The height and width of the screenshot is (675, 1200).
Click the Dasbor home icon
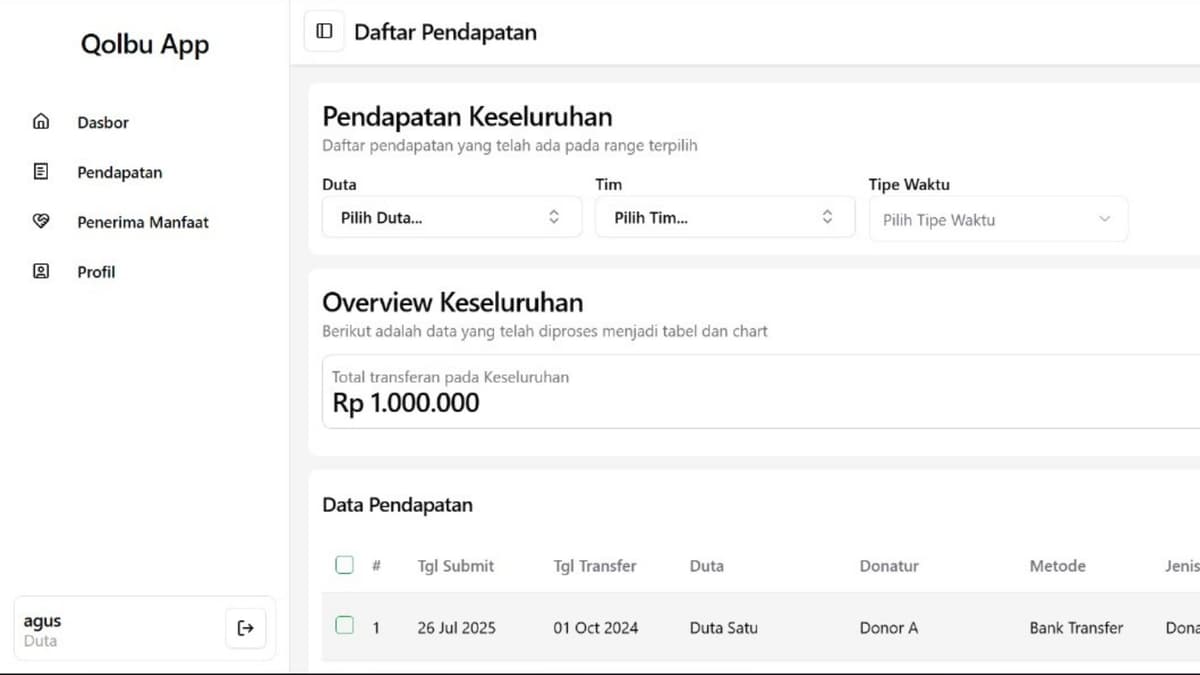pyautogui.click(x=41, y=122)
